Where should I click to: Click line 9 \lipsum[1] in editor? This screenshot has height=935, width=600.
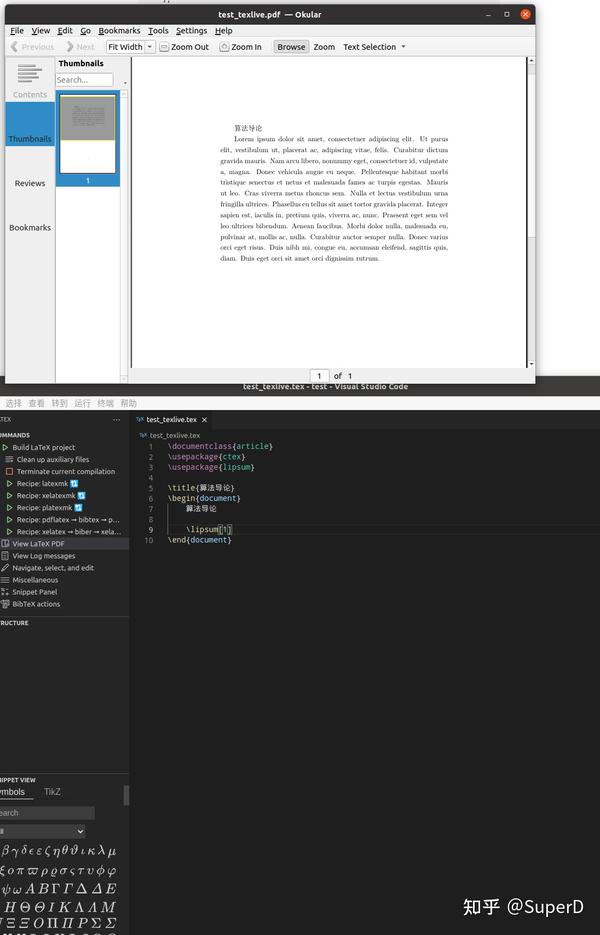click(209, 530)
